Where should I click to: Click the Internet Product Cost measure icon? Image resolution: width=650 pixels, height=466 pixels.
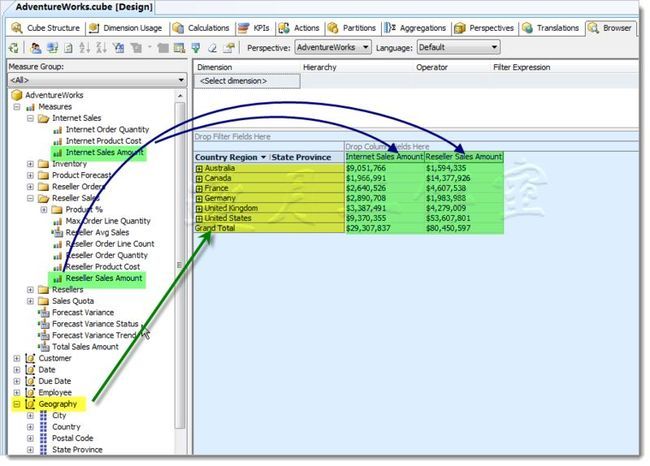(x=58, y=141)
